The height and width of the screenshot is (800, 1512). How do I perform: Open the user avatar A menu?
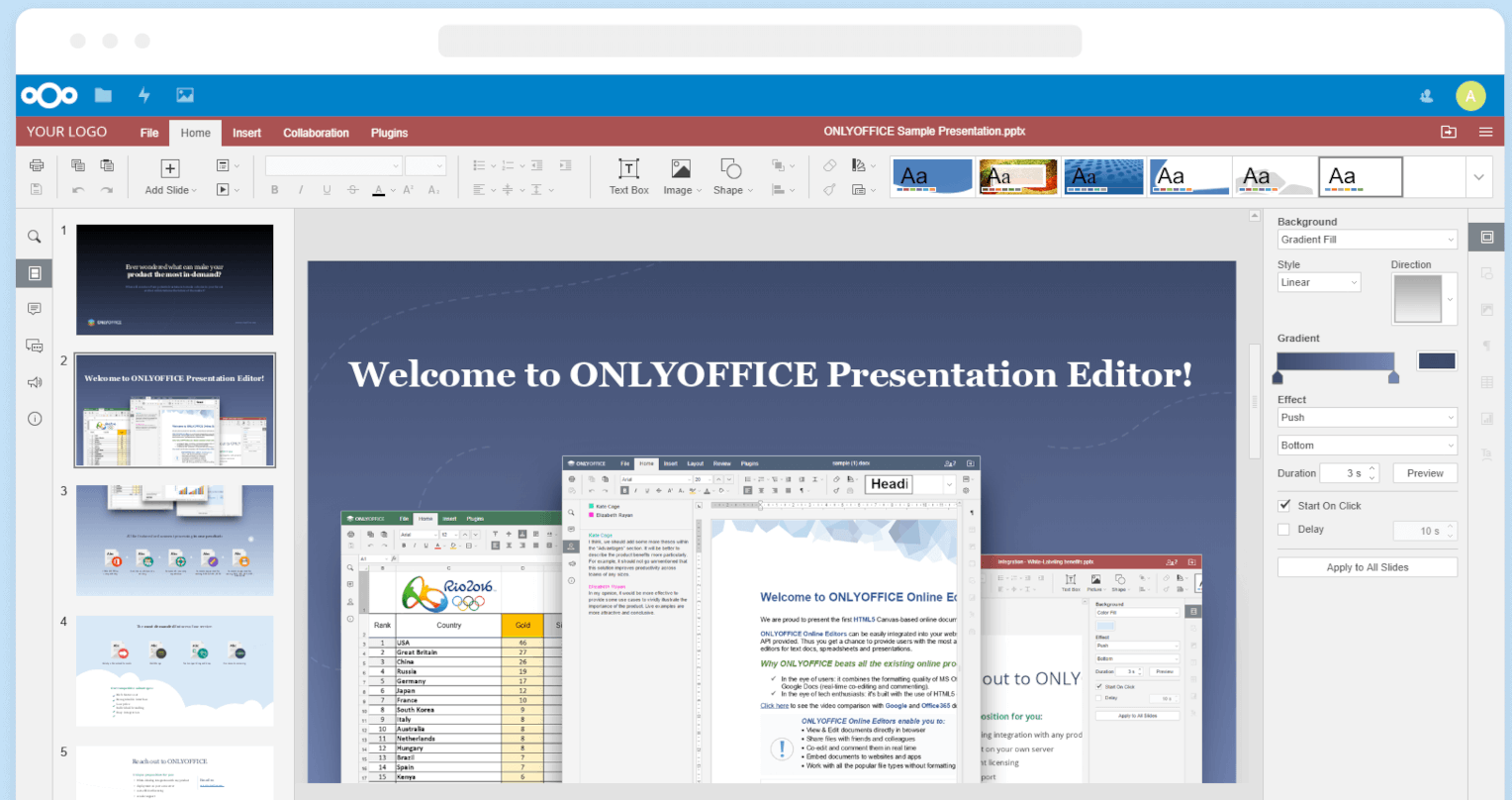click(1470, 96)
